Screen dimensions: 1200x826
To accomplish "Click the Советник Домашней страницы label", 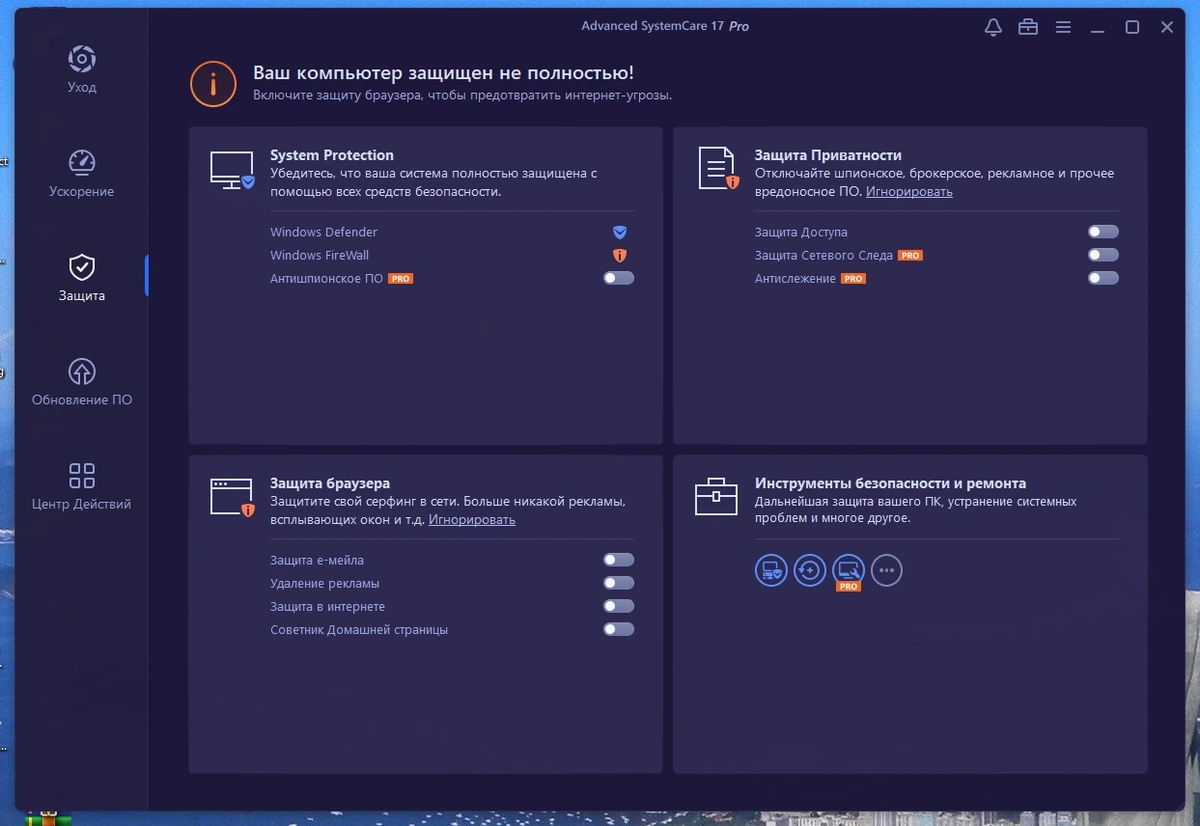I will click(359, 630).
